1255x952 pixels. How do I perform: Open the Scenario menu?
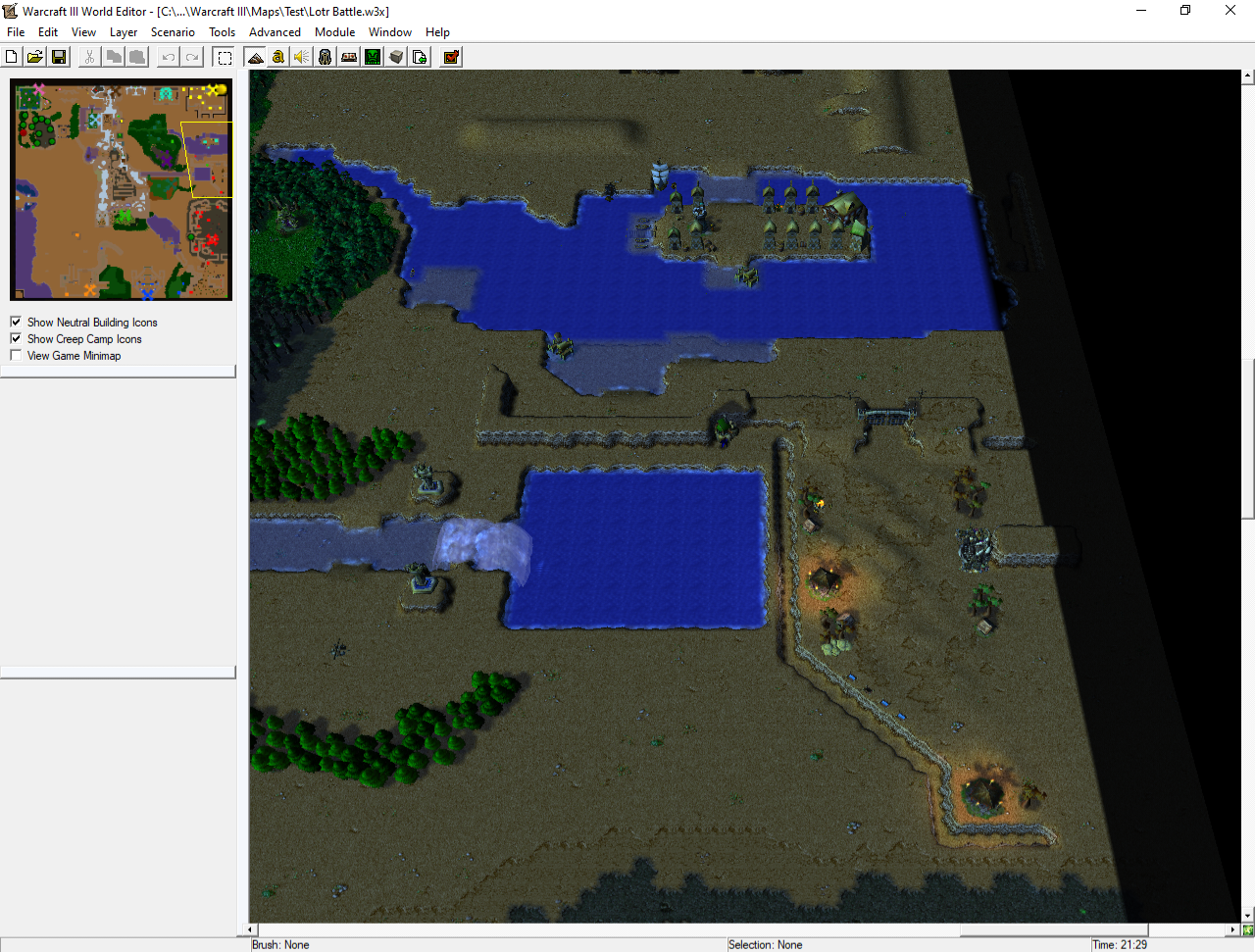pos(173,32)
